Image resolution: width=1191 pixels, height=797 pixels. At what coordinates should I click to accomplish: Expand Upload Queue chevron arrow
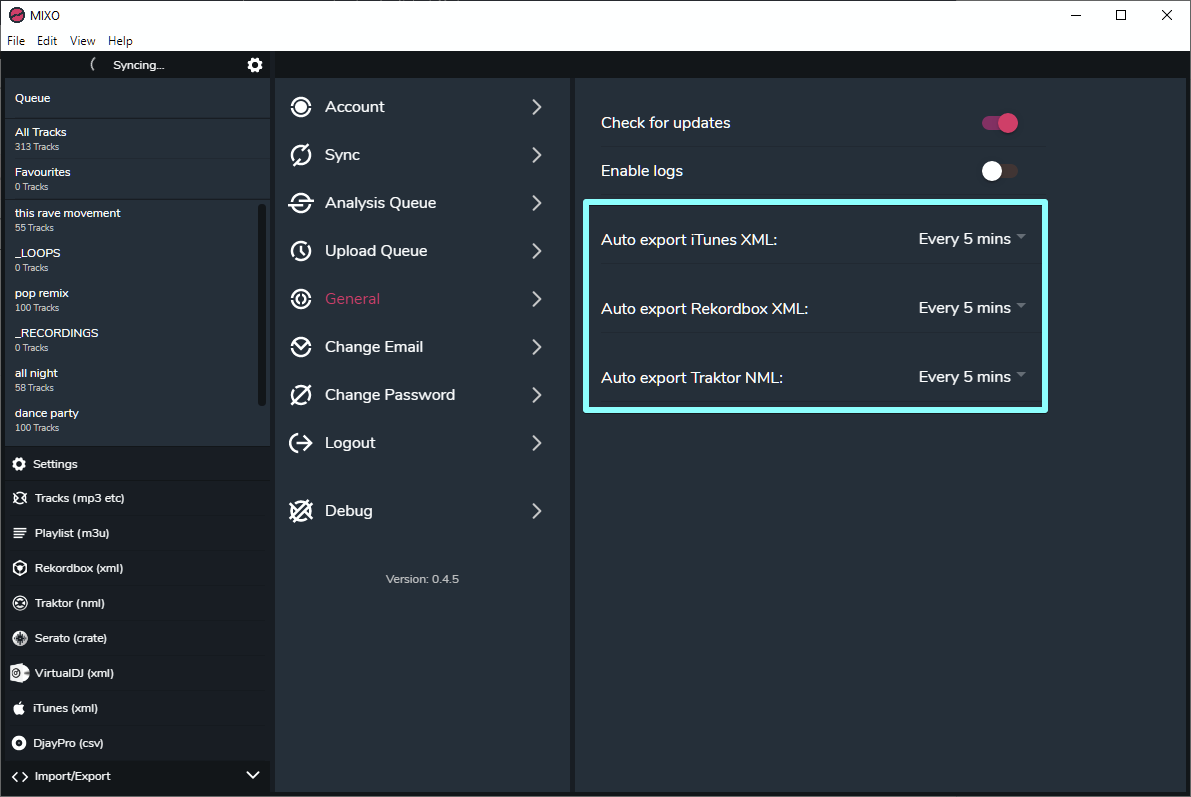pyautogui.click(x=537, y=251)
